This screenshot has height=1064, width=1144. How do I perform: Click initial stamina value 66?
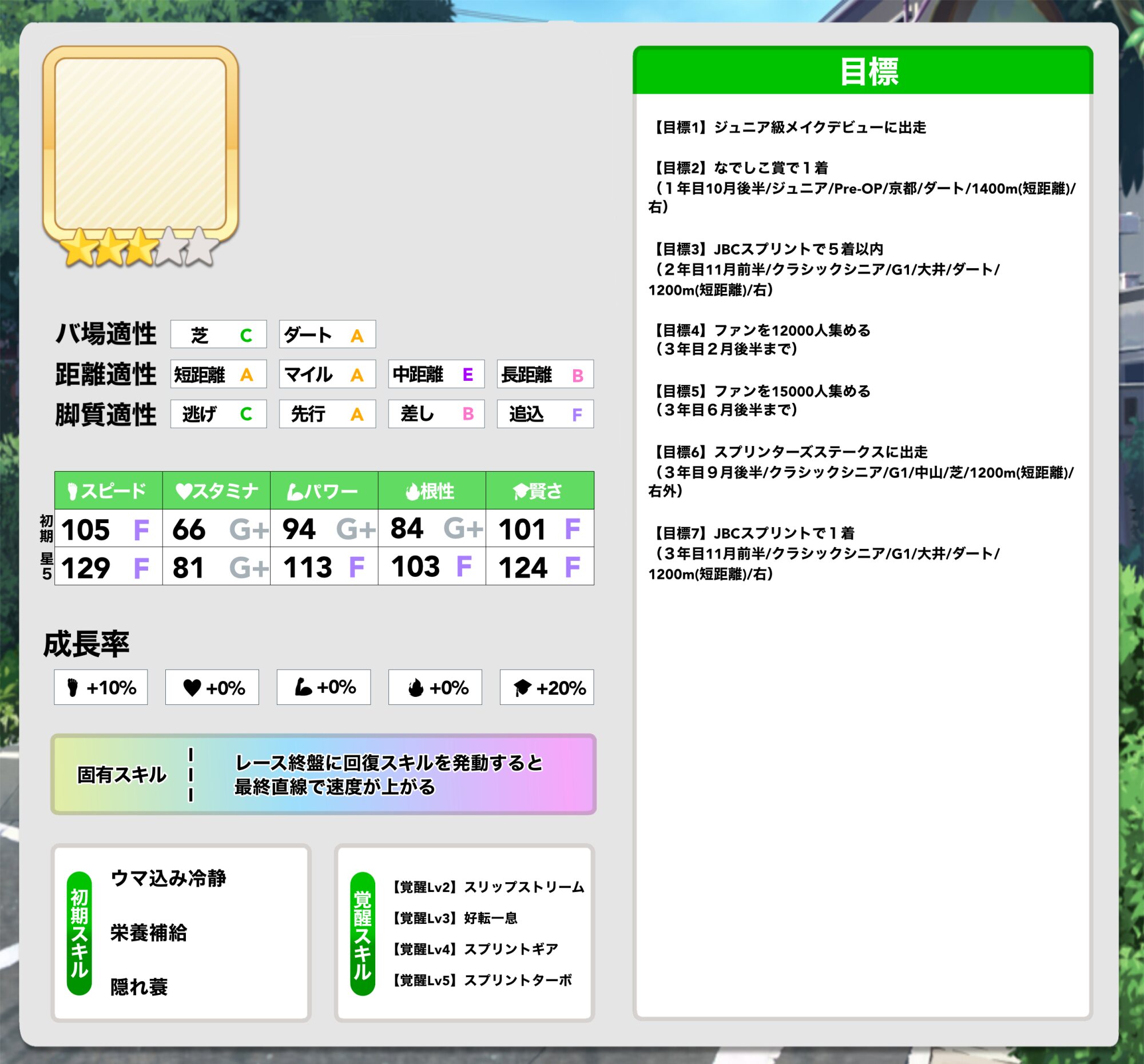pos(189,529)
